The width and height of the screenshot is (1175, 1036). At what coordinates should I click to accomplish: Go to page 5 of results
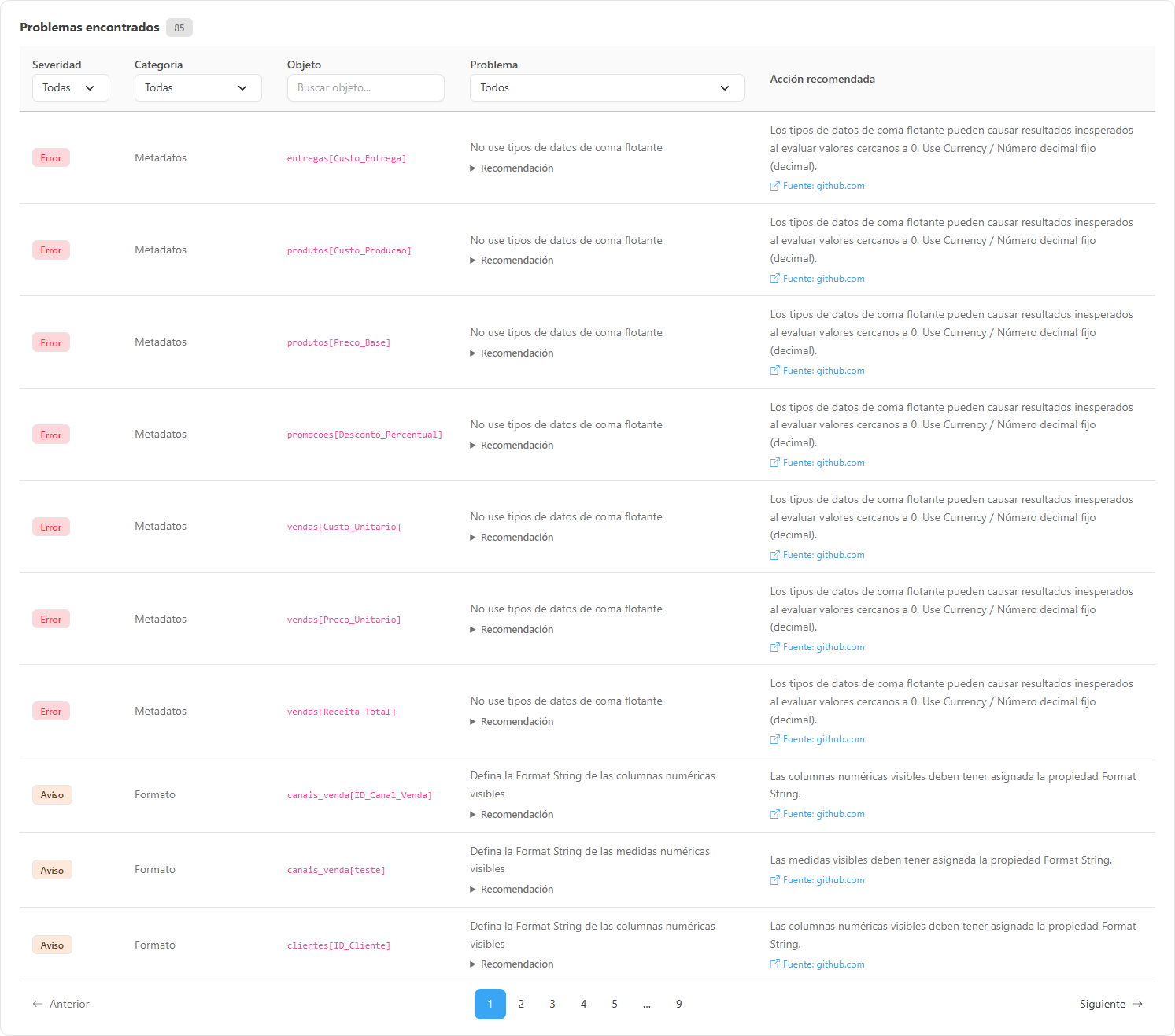615,1004
